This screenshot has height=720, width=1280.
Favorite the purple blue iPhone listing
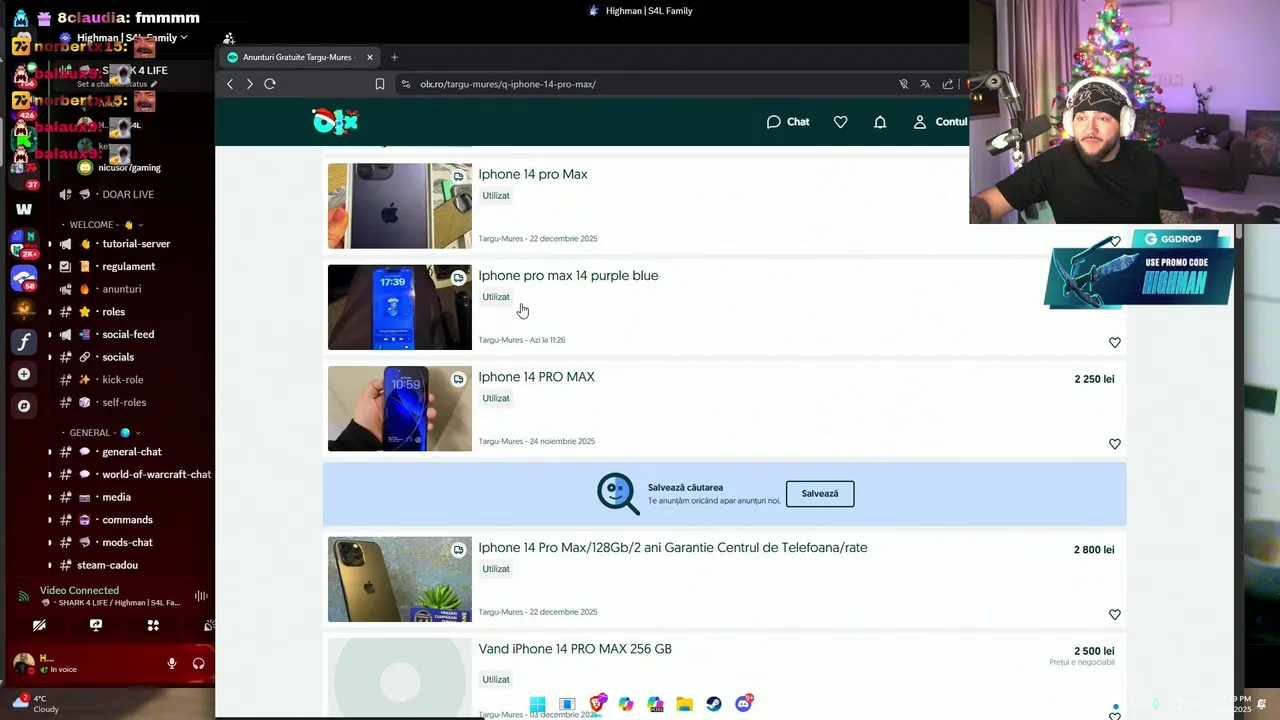click(1115, 343)
